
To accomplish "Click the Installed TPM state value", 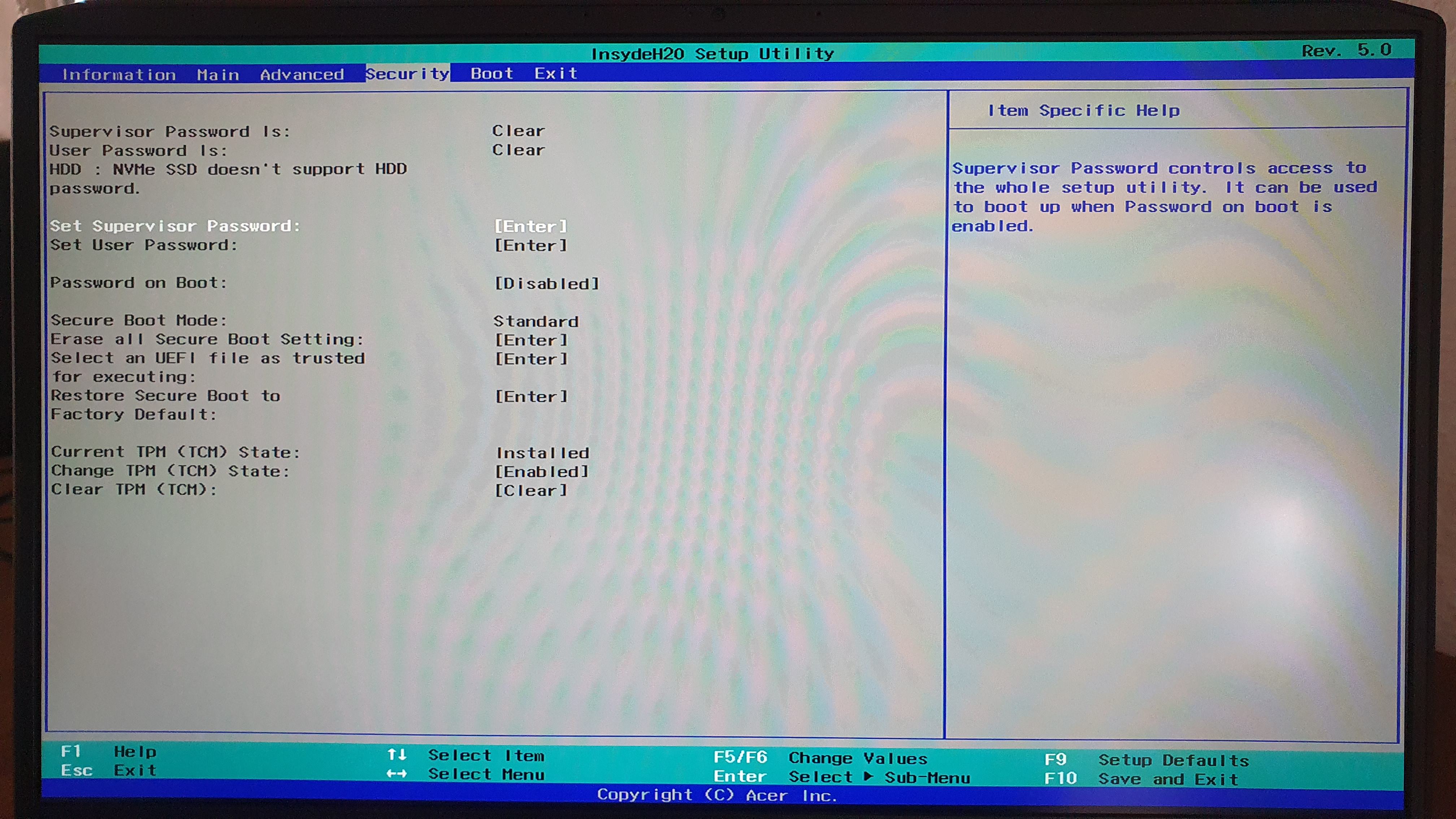I will coord(543,453).
